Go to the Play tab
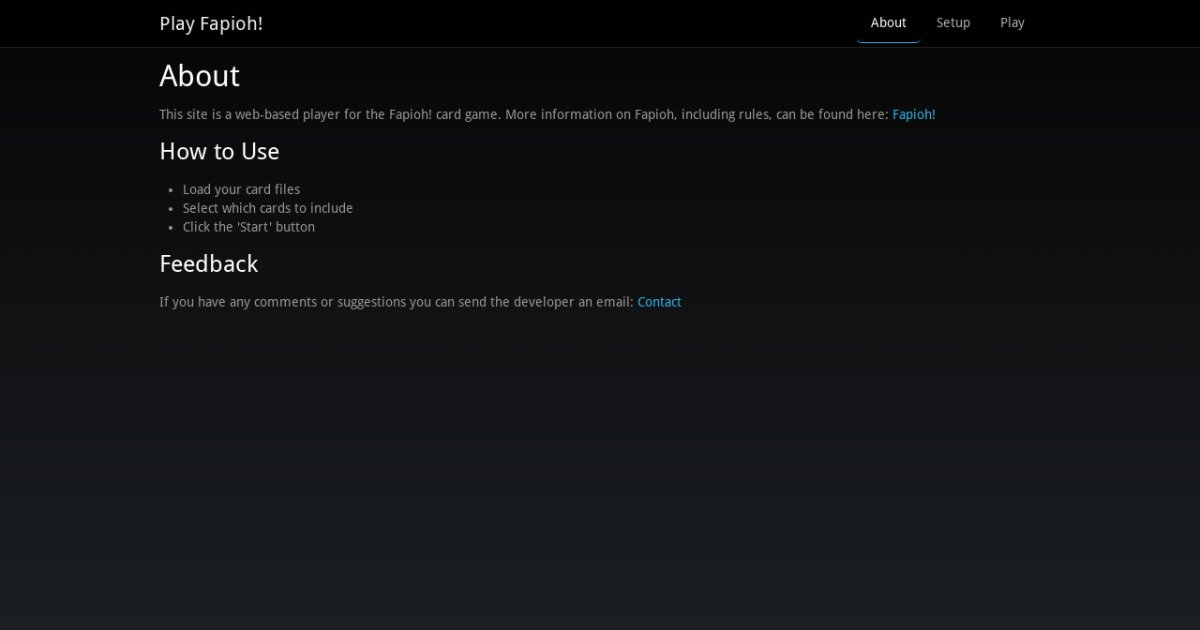Screen dimensions: 1200x630 1012,22
